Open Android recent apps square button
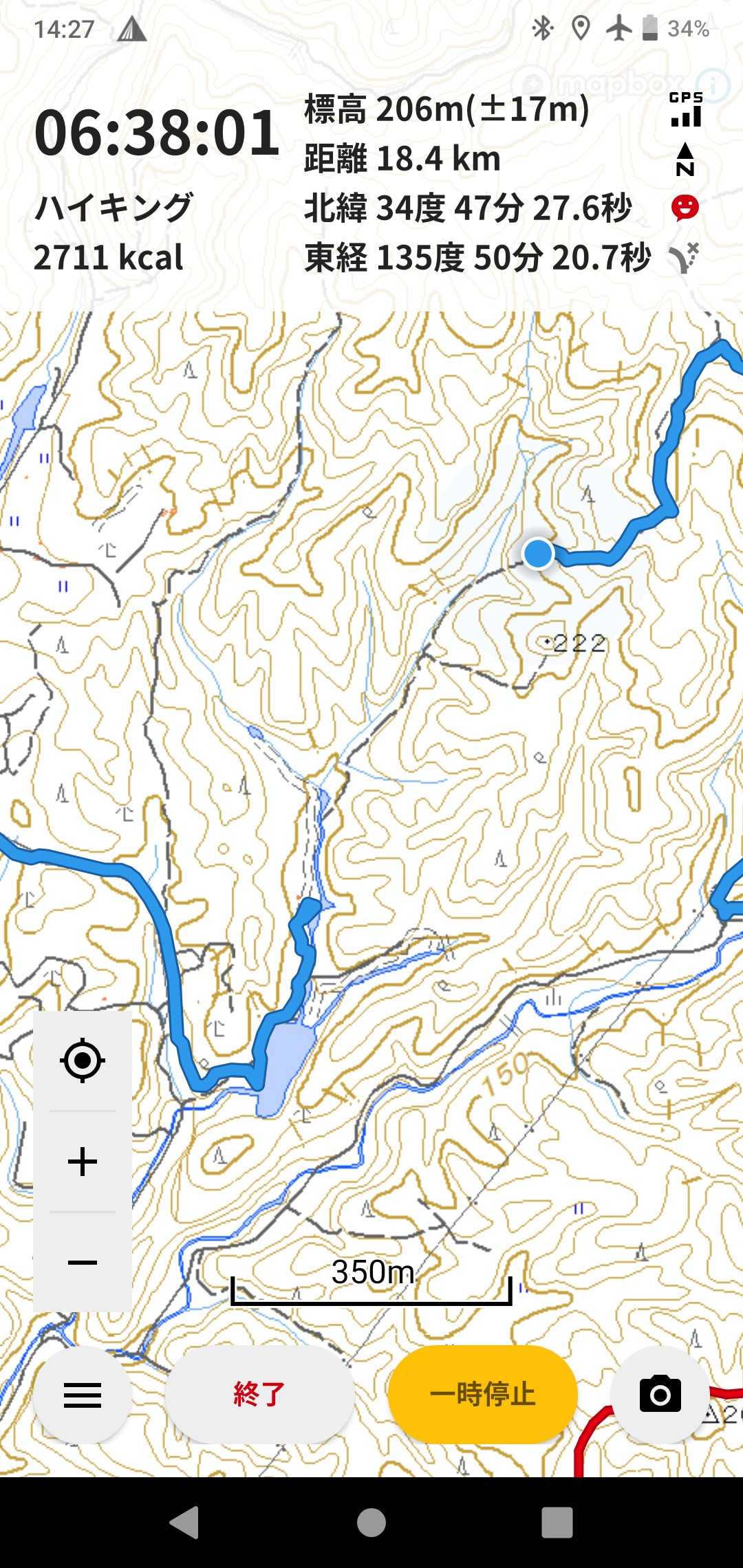Screen dimensions: 743x1568 click(557, 1522)
